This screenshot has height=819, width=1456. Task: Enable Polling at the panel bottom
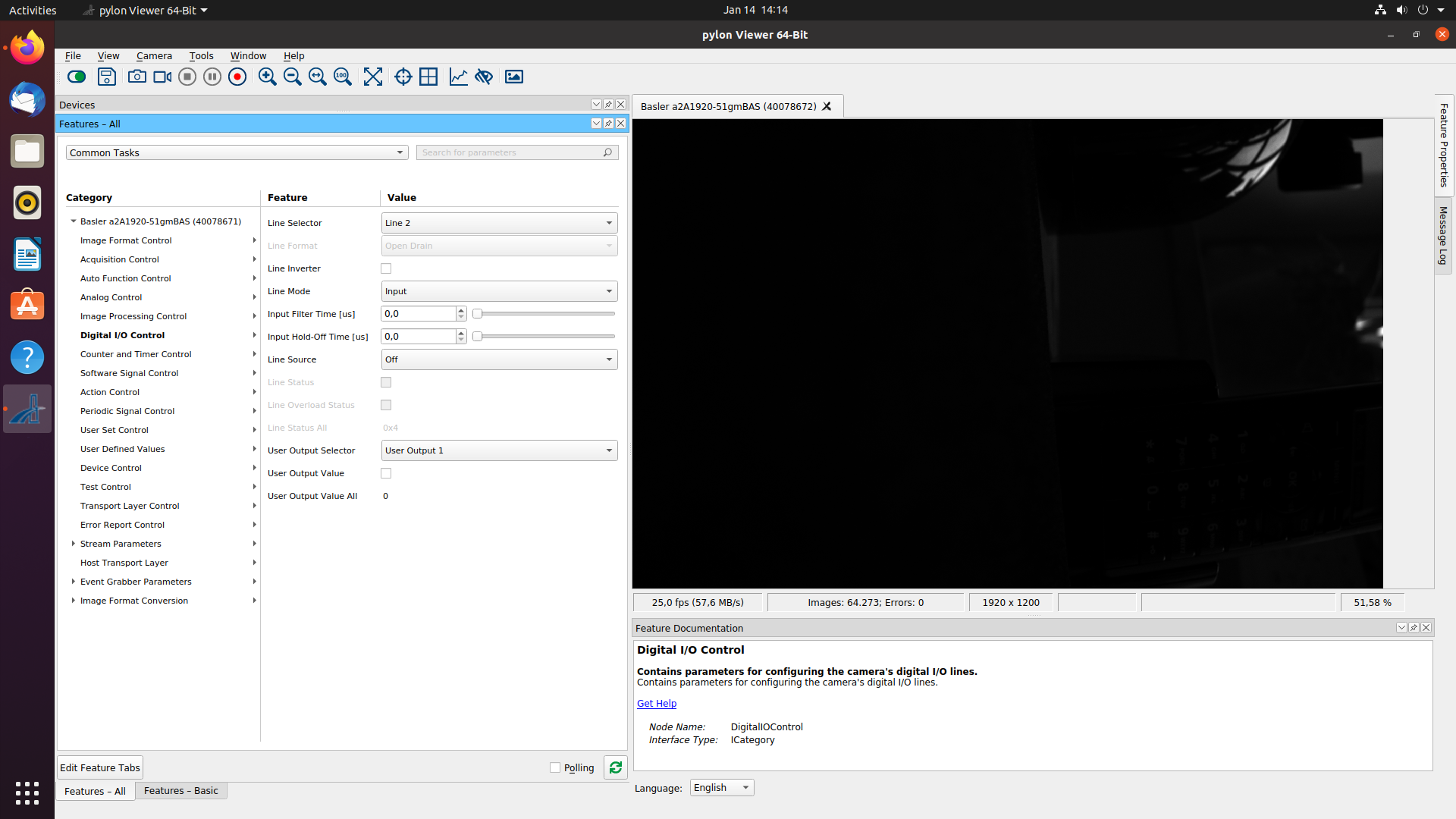(x=554, y=767)
